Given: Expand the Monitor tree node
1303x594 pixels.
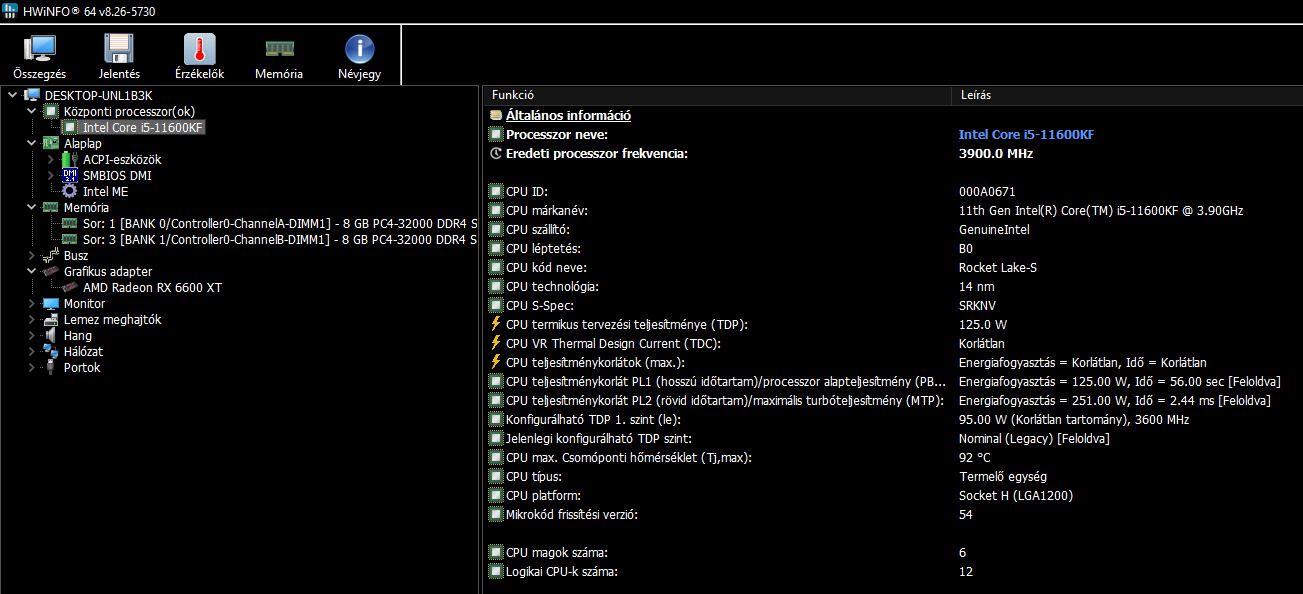Looking at the screenshot, I should [32, 303].
